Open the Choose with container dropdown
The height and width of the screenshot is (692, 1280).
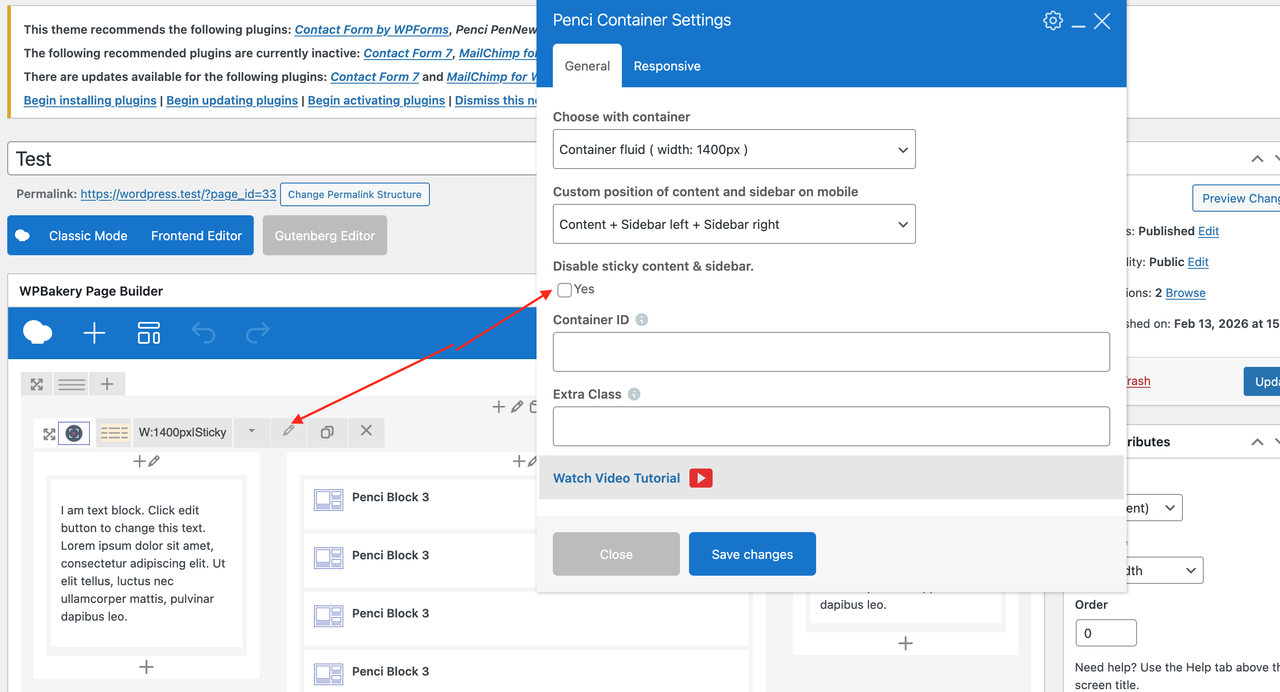click(x=734, y=150)
